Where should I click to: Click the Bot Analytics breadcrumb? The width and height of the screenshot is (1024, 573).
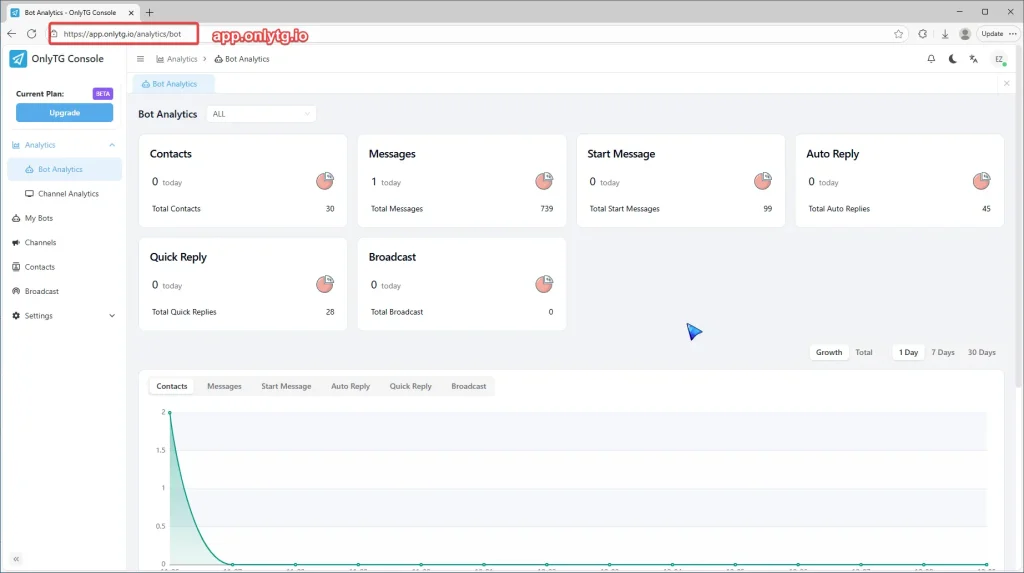click(x=242, y=59)
